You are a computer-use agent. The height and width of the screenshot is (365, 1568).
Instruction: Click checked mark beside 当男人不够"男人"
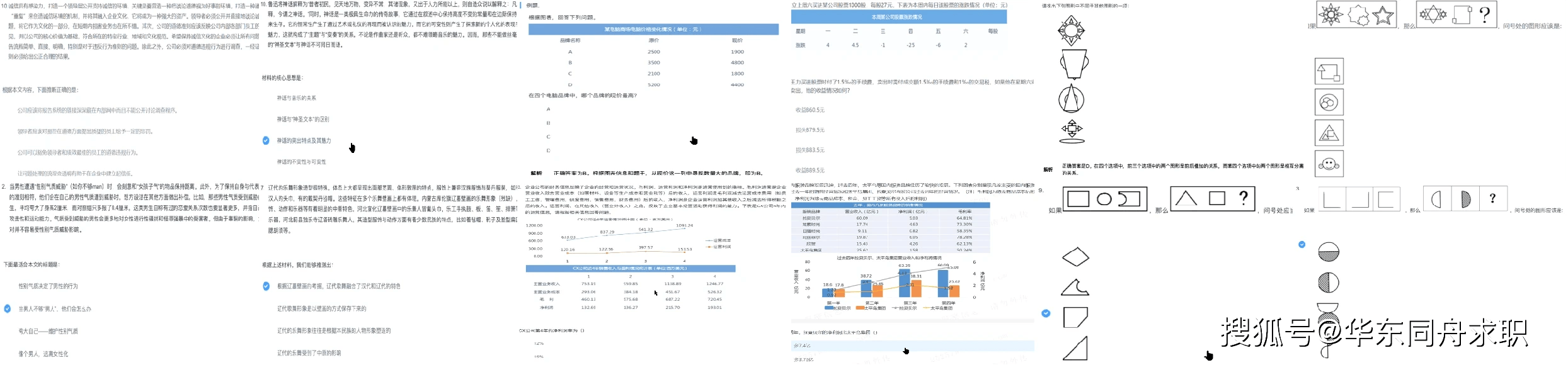click(x=7, y=308)
